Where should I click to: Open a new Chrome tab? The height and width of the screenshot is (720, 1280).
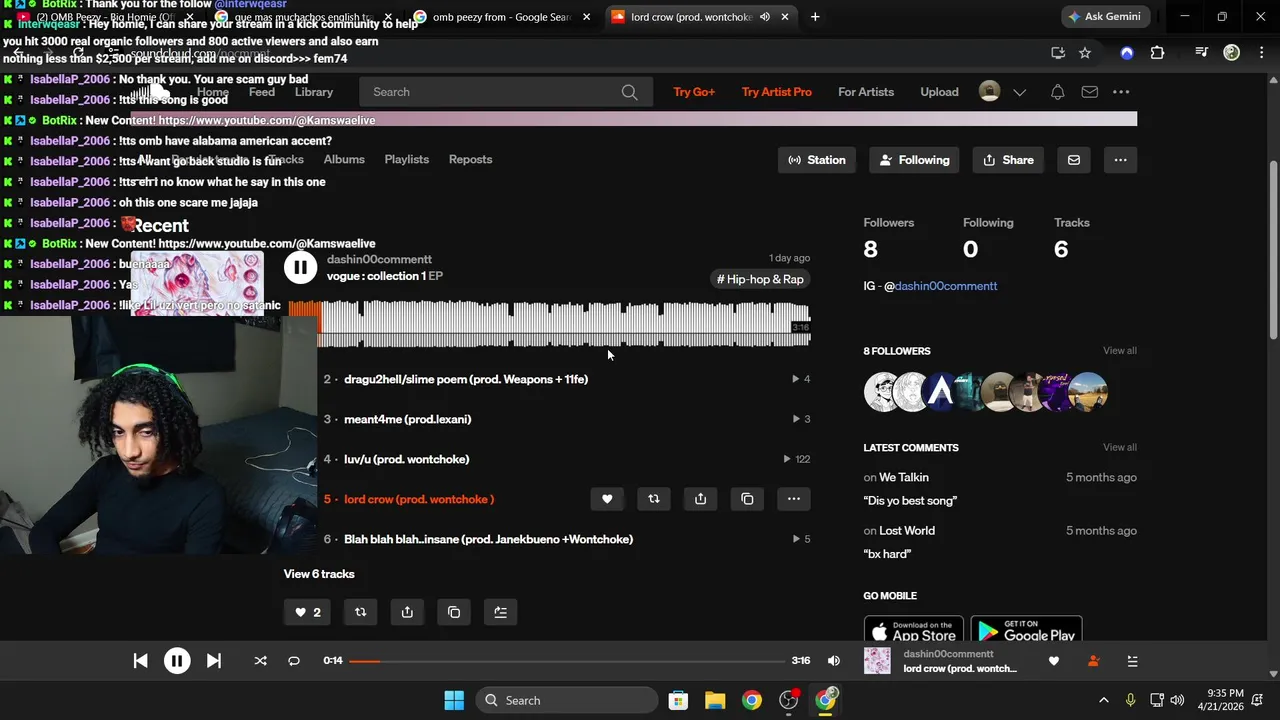click(x=815, y=17)
